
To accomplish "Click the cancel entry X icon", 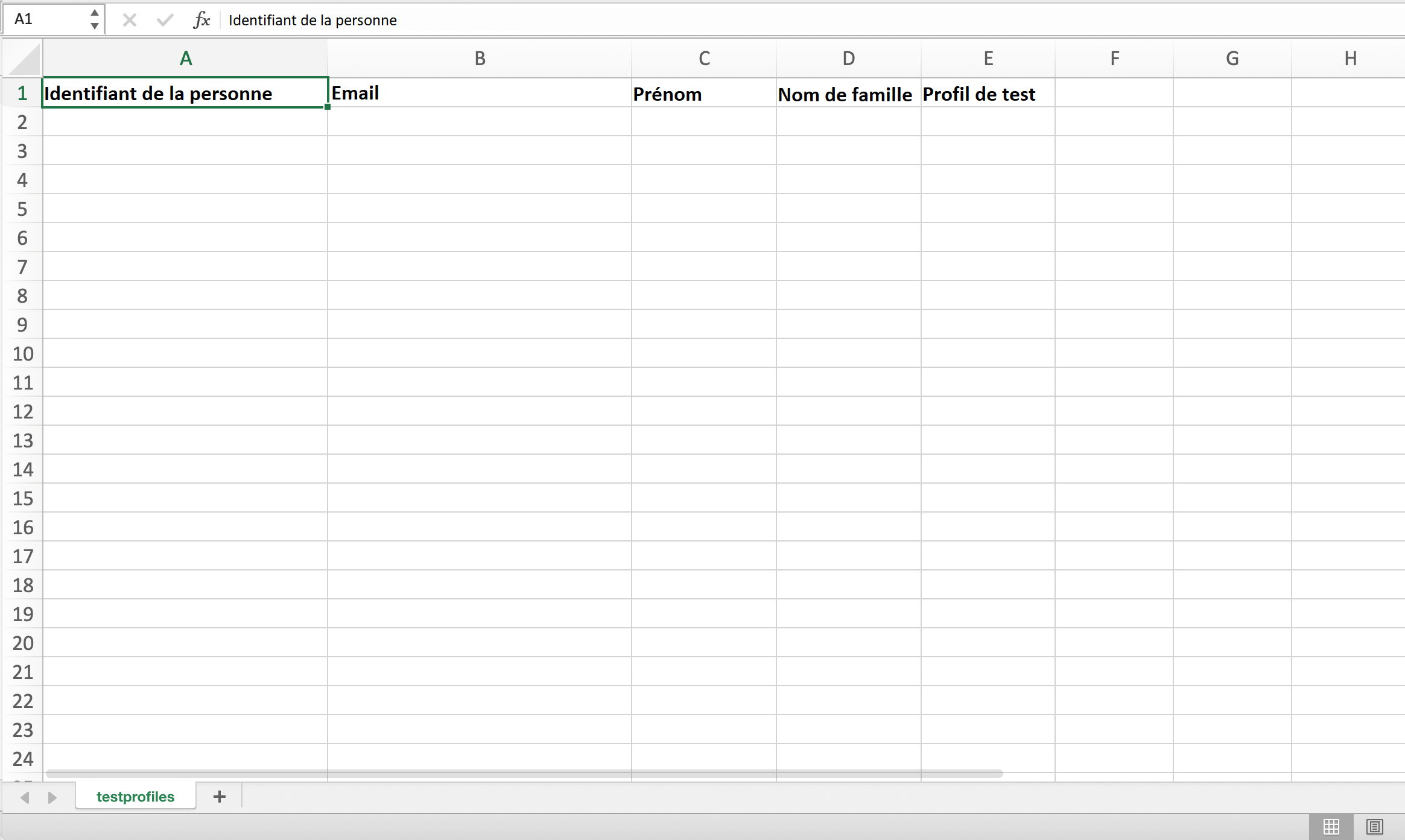I will pyautogui.click(x=129, y=21).
